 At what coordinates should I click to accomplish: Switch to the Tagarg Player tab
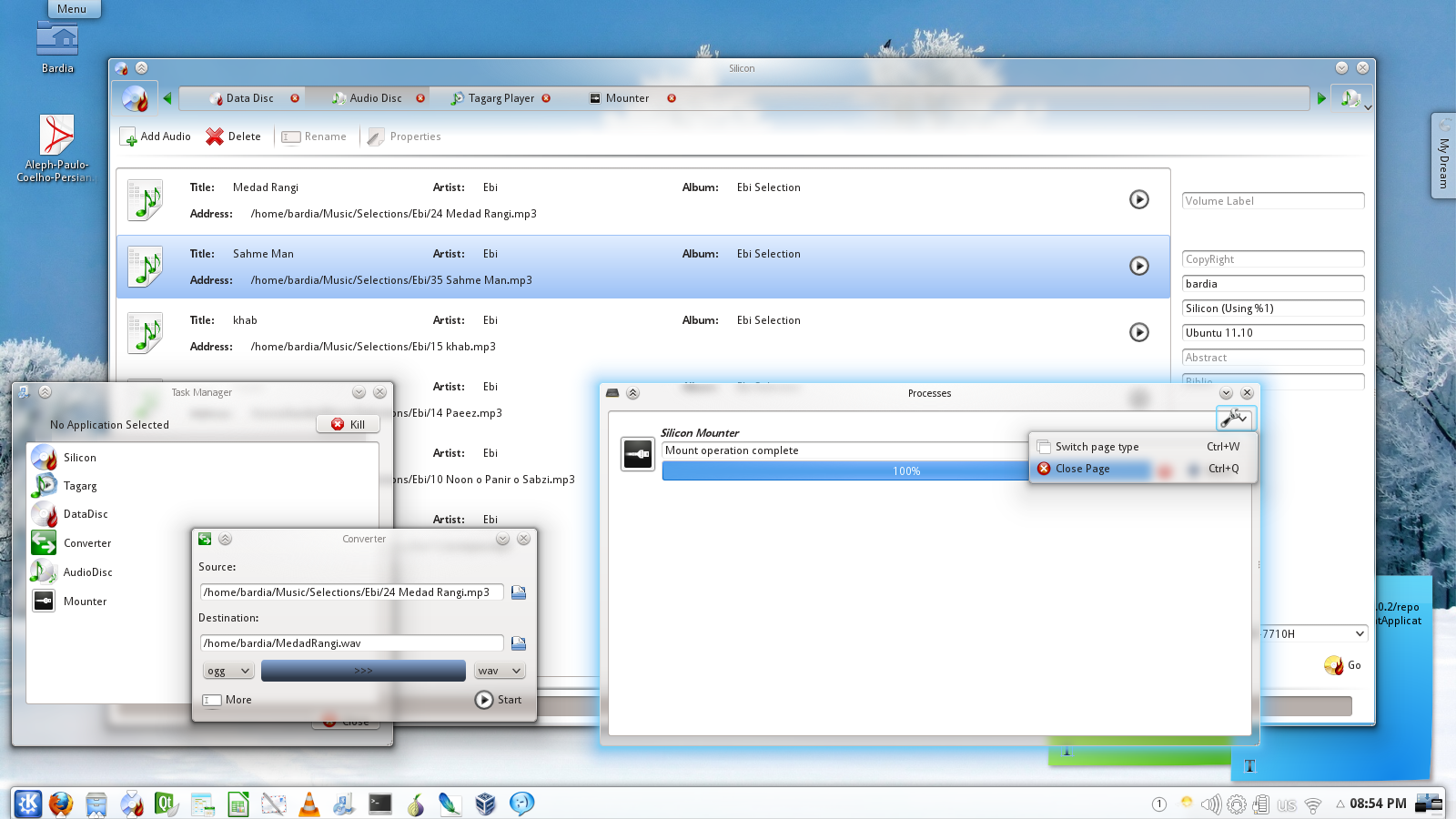pos(492,98)
